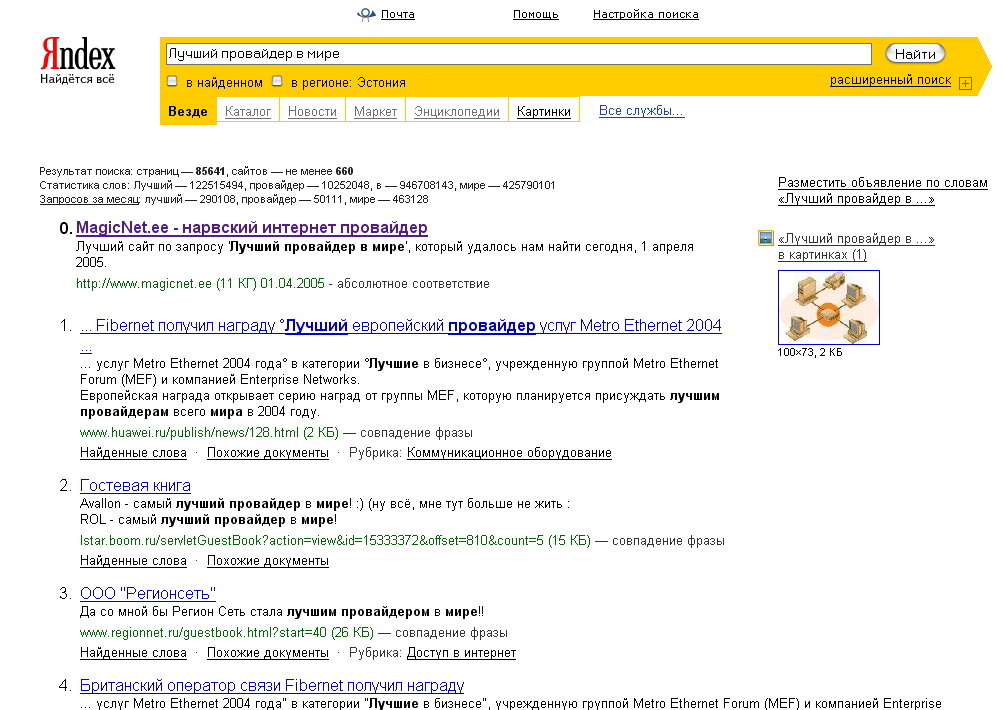Enable the 'в регионе: Эстония' checkbox
The image size is (1004, 710).
point(277,81)
